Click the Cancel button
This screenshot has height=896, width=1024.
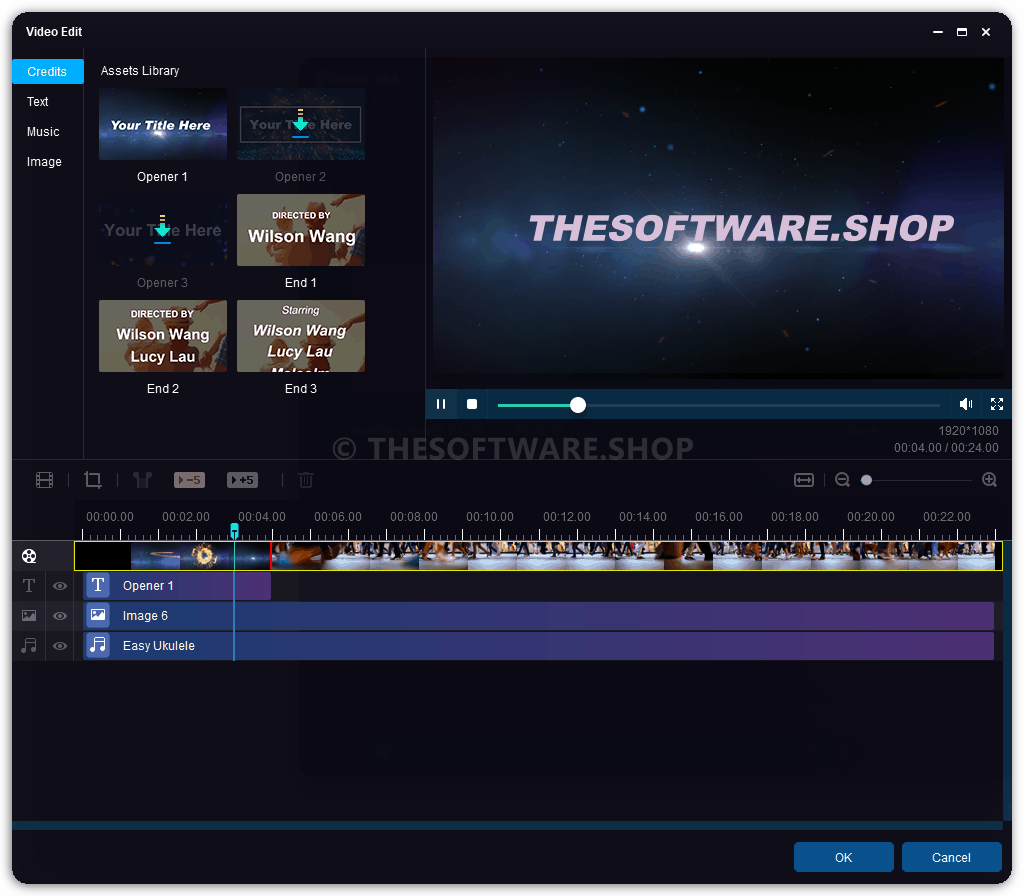pos(952,857)
